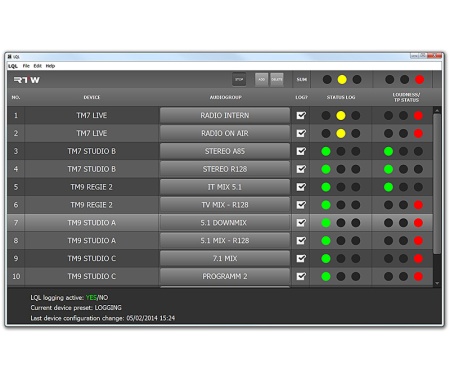Viewport: 450px width, 380px height.
Task: Click green loudness LED for STEREO ASS
Action: point(388,151)
